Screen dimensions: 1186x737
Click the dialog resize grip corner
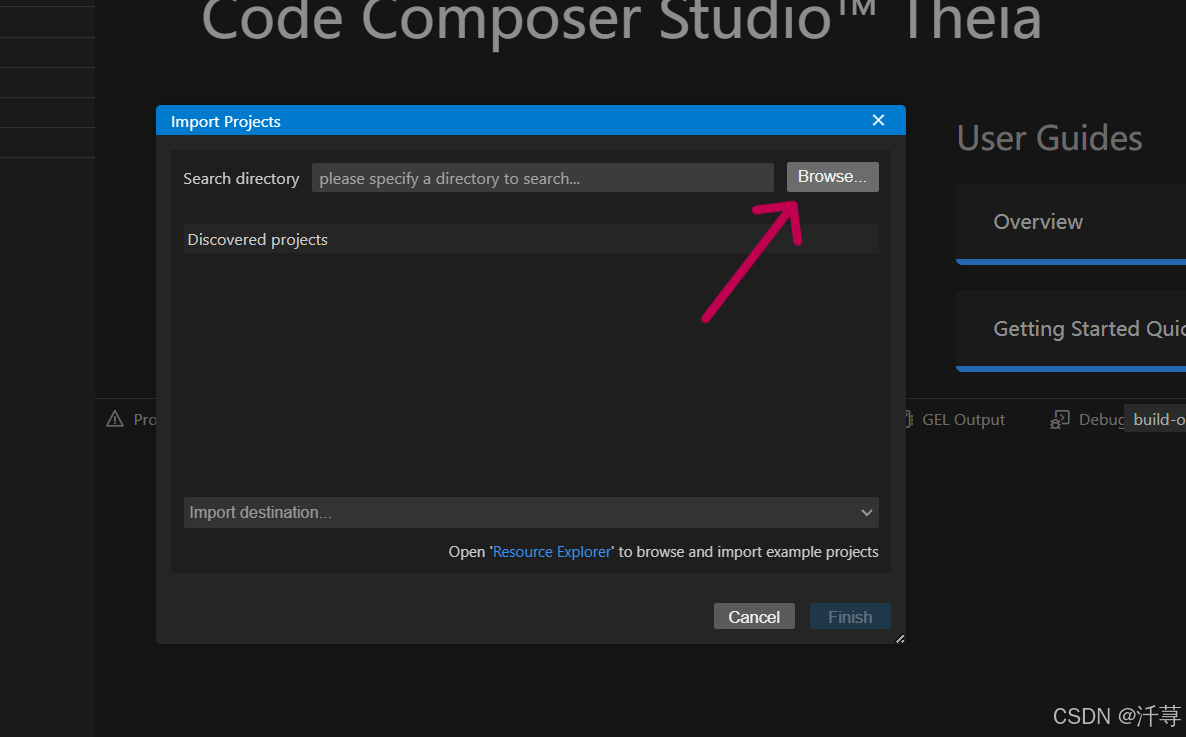coord(899,639)
